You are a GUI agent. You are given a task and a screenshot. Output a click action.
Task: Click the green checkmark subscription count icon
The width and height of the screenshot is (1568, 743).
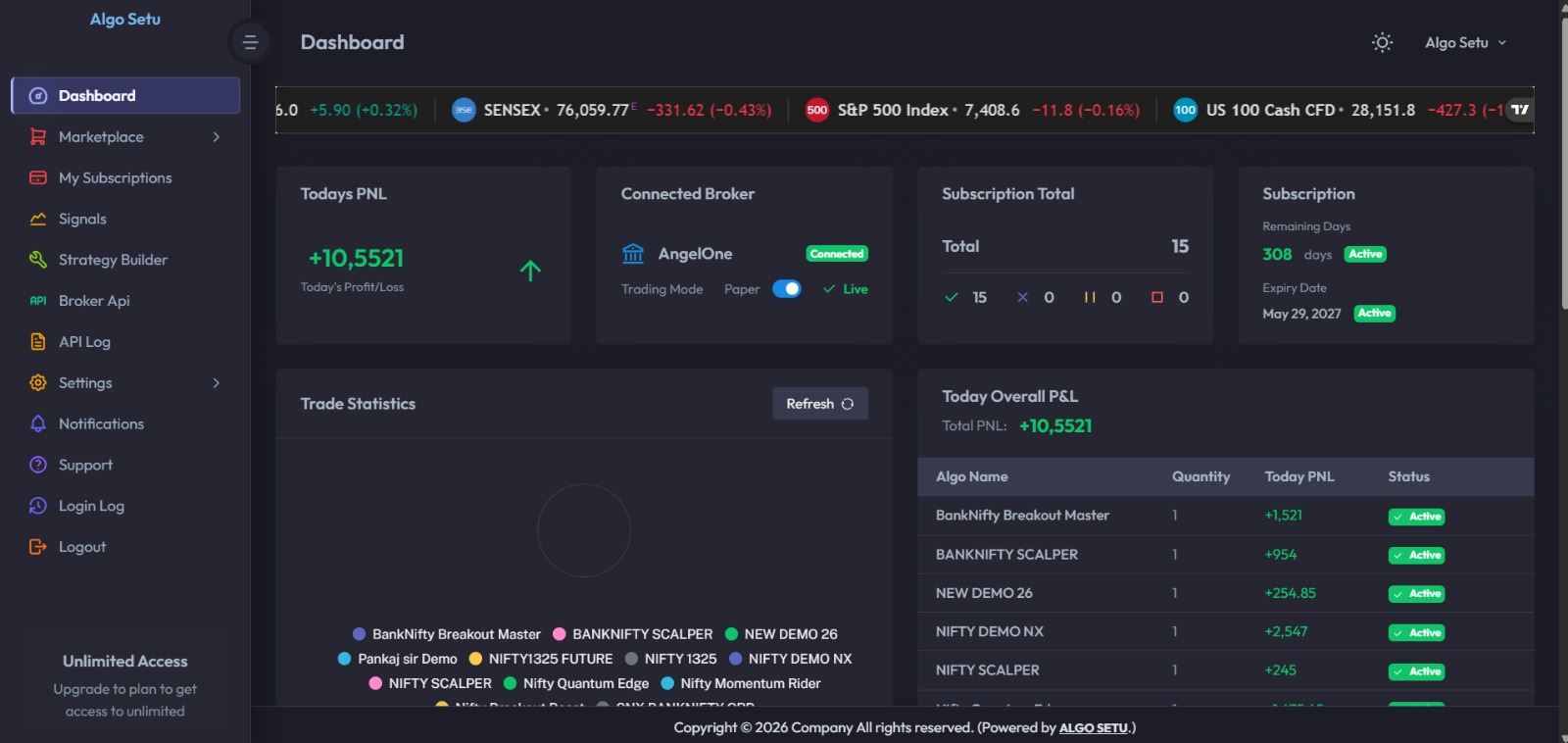pos(951,297)
